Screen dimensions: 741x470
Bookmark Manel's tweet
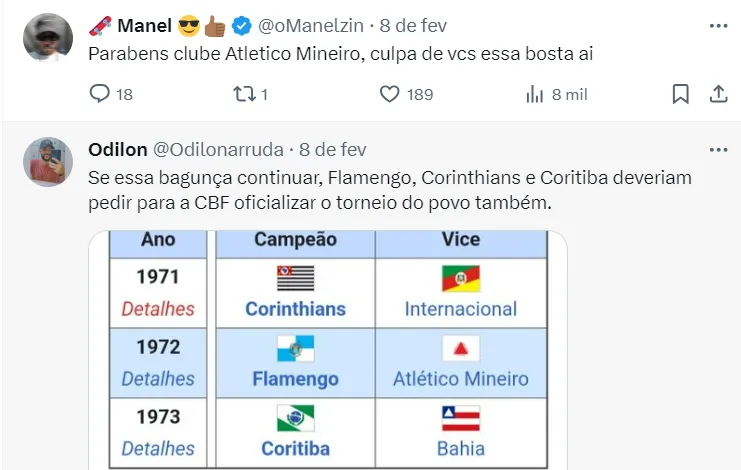click(680, 94)
